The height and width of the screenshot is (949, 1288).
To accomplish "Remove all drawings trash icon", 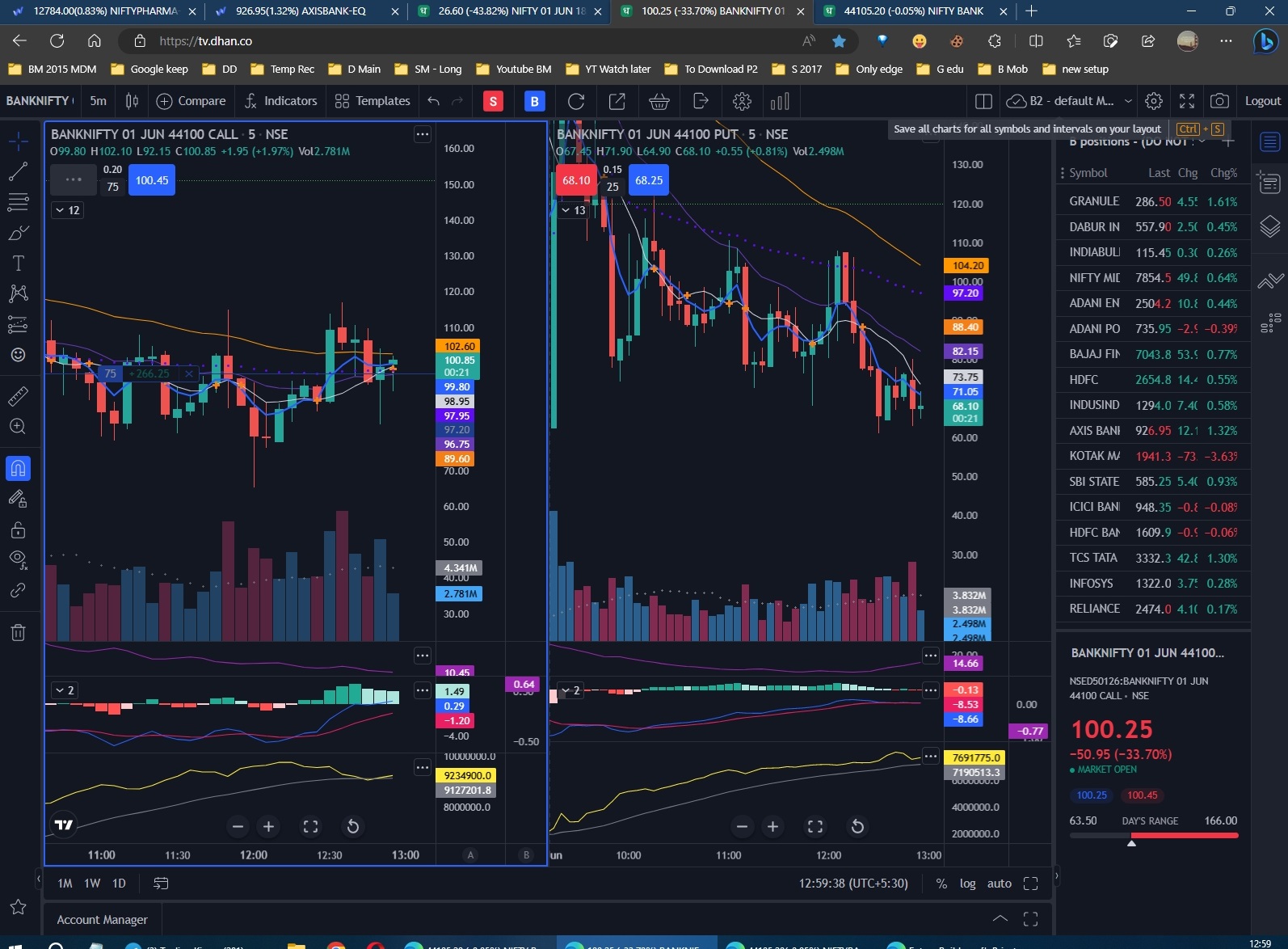I will 18,632.
